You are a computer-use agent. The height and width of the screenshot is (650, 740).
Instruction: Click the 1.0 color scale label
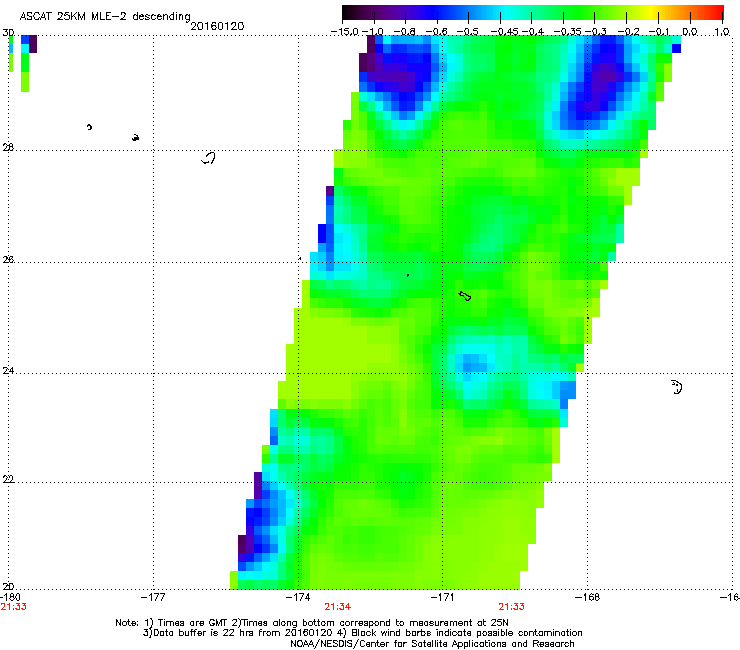point(722,32)
